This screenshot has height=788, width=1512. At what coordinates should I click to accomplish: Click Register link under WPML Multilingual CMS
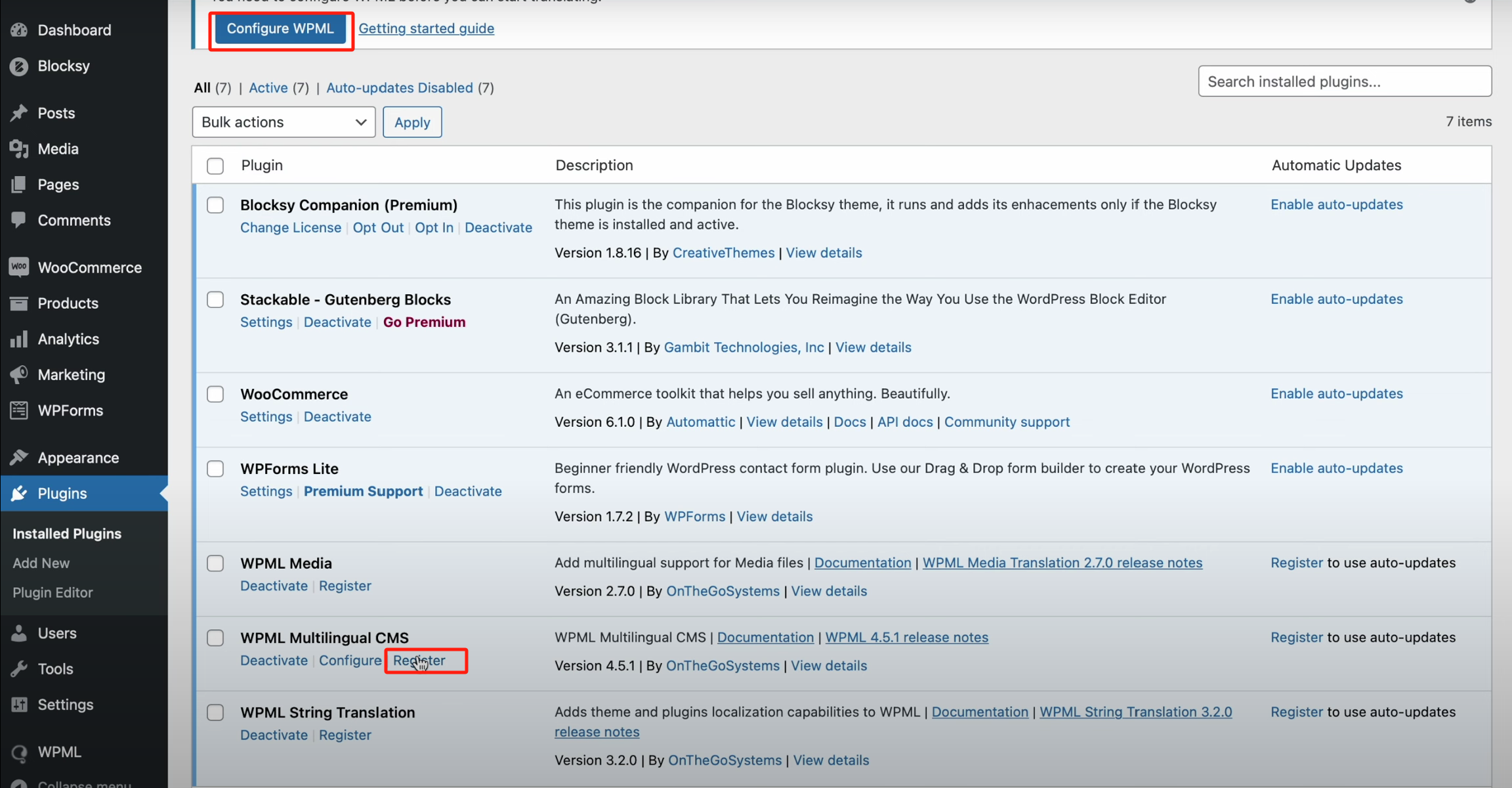(x=419, y=661)
